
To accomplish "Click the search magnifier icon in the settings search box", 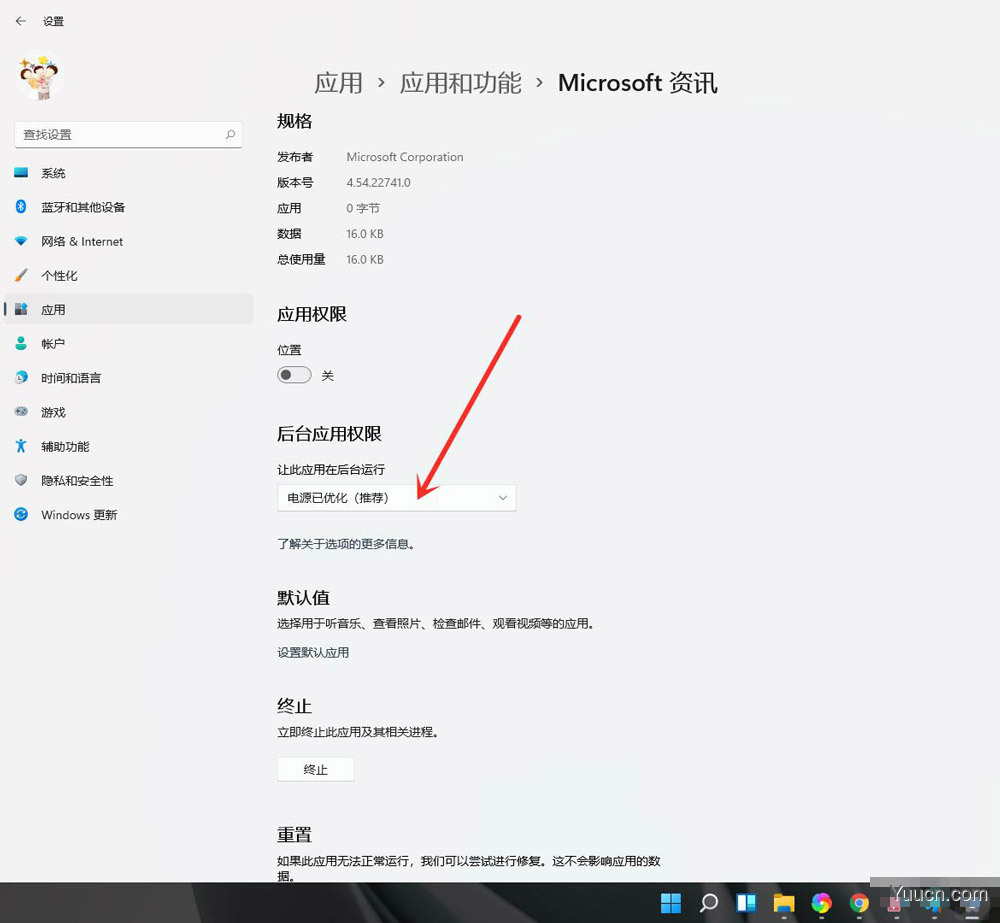I will (x=230, y=135).
